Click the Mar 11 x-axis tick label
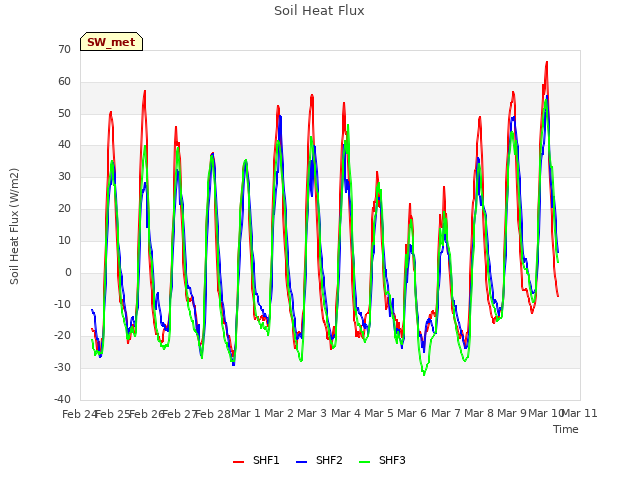This screenshot has width=640, height=480. pos(580,413)
